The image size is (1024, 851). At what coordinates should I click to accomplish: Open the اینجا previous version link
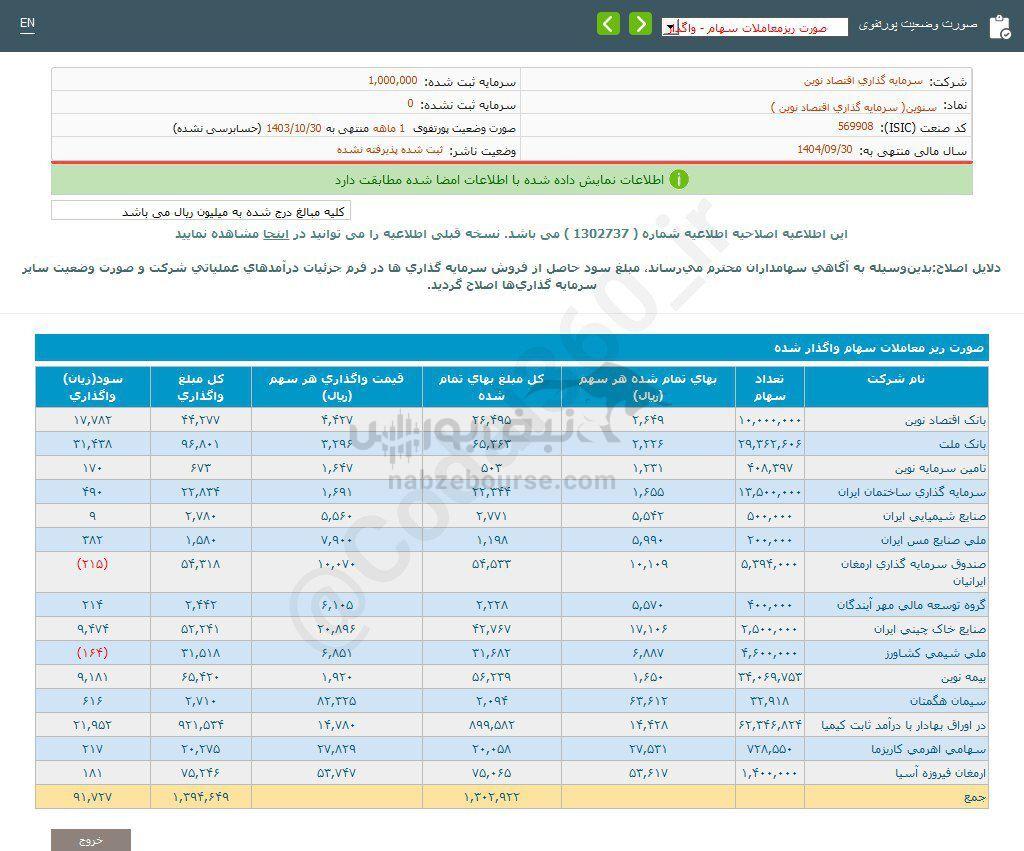[x=276, y=234]
